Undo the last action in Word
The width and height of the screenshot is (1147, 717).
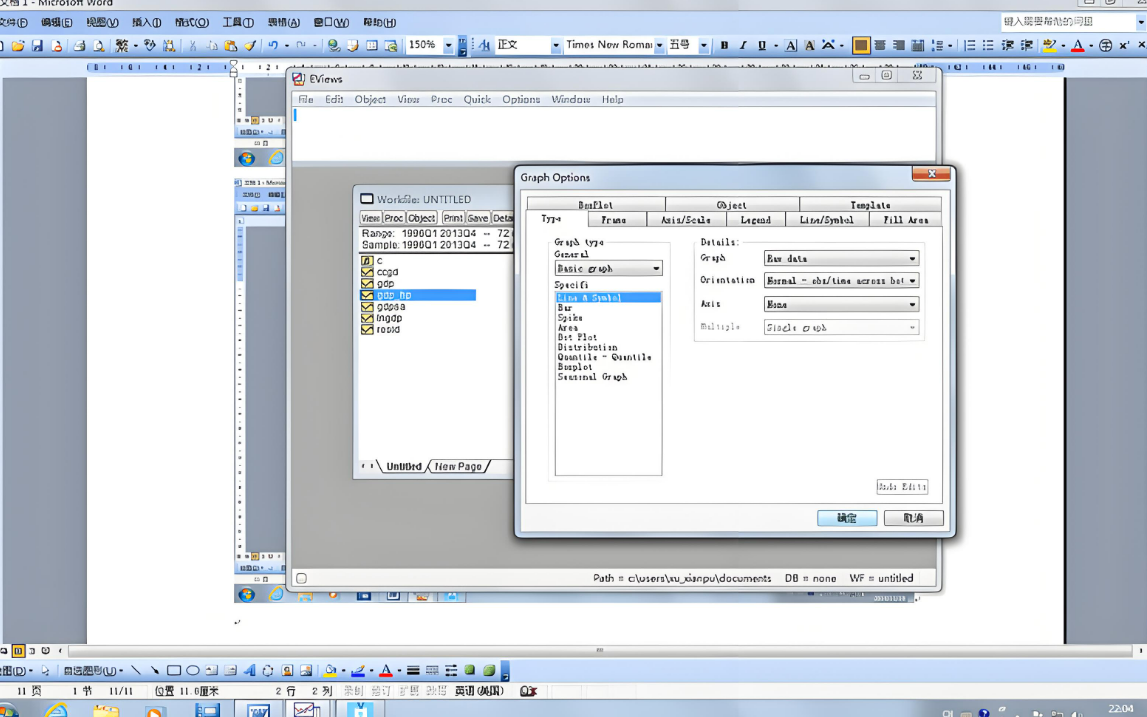[x=272, y=45]
